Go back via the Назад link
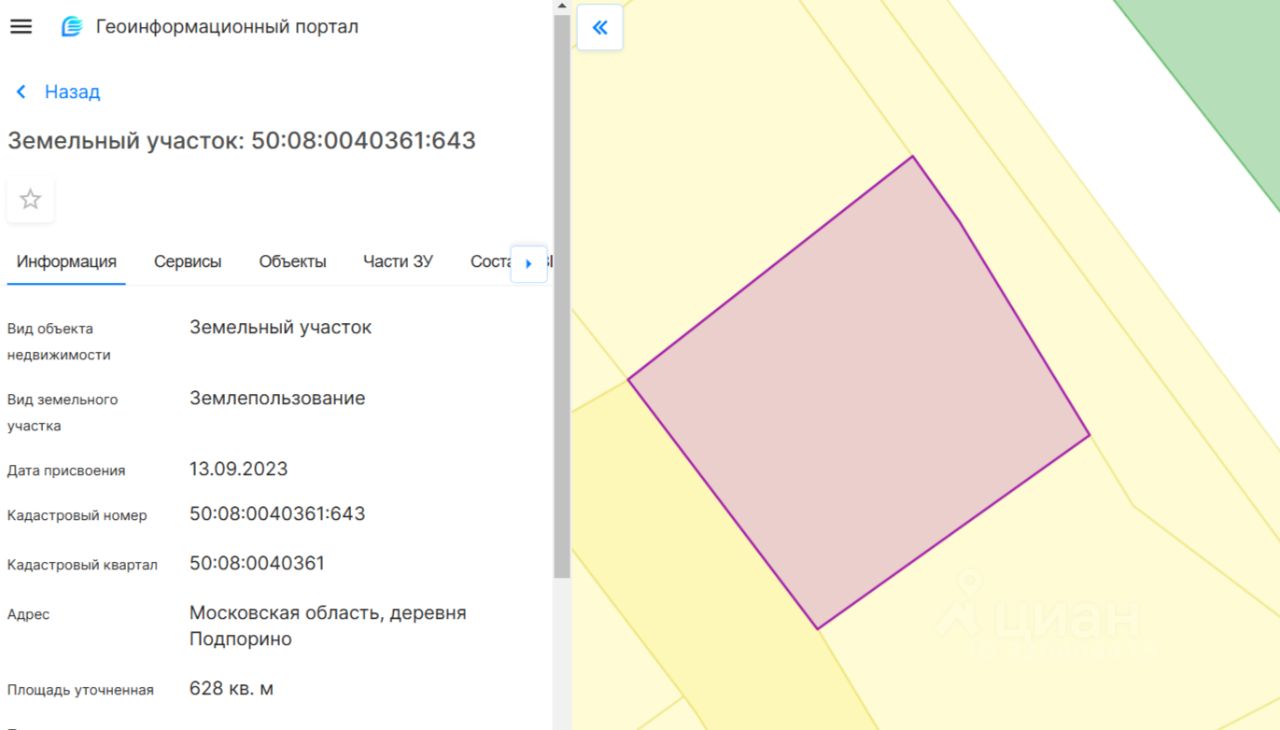 point(72,92)
